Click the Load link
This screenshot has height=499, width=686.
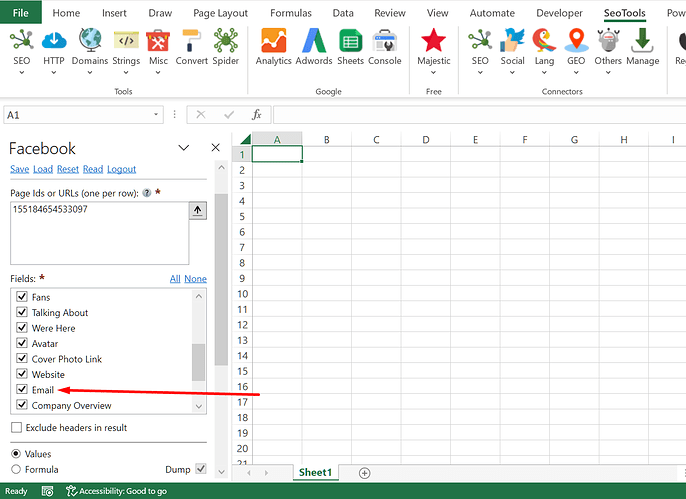point(43,169)
